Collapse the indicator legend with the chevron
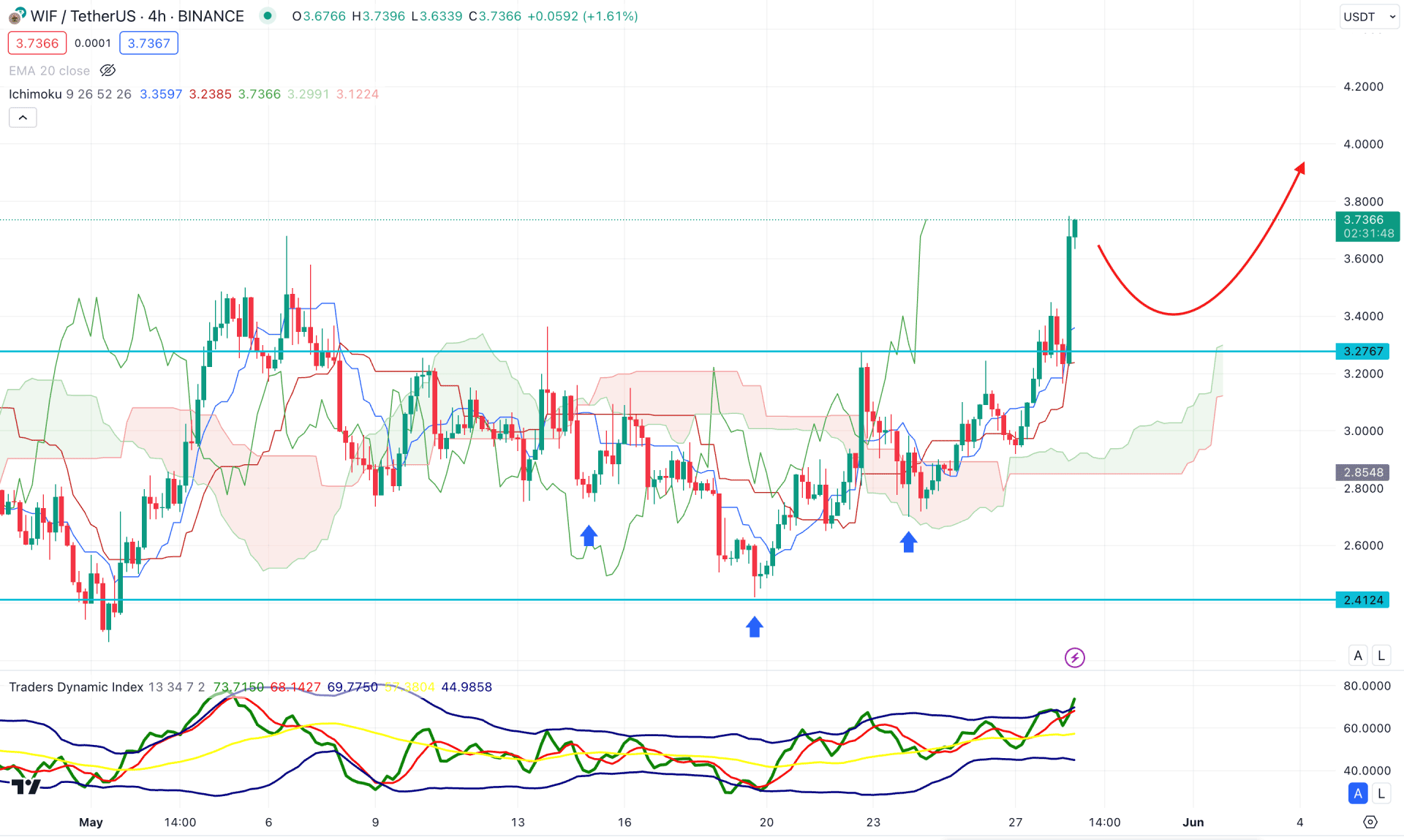The height and width of the screenshot is (840, 1404). tap(23, 117)
